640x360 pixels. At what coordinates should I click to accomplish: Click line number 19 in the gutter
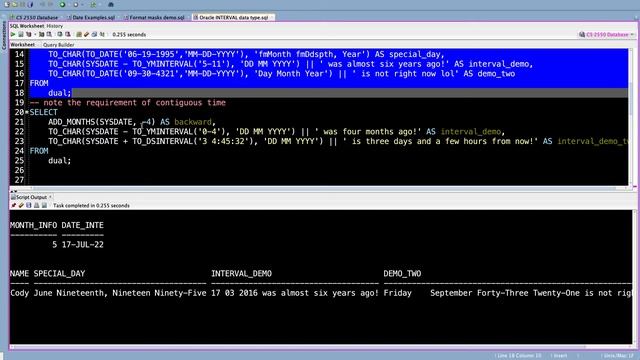point(19,102)
